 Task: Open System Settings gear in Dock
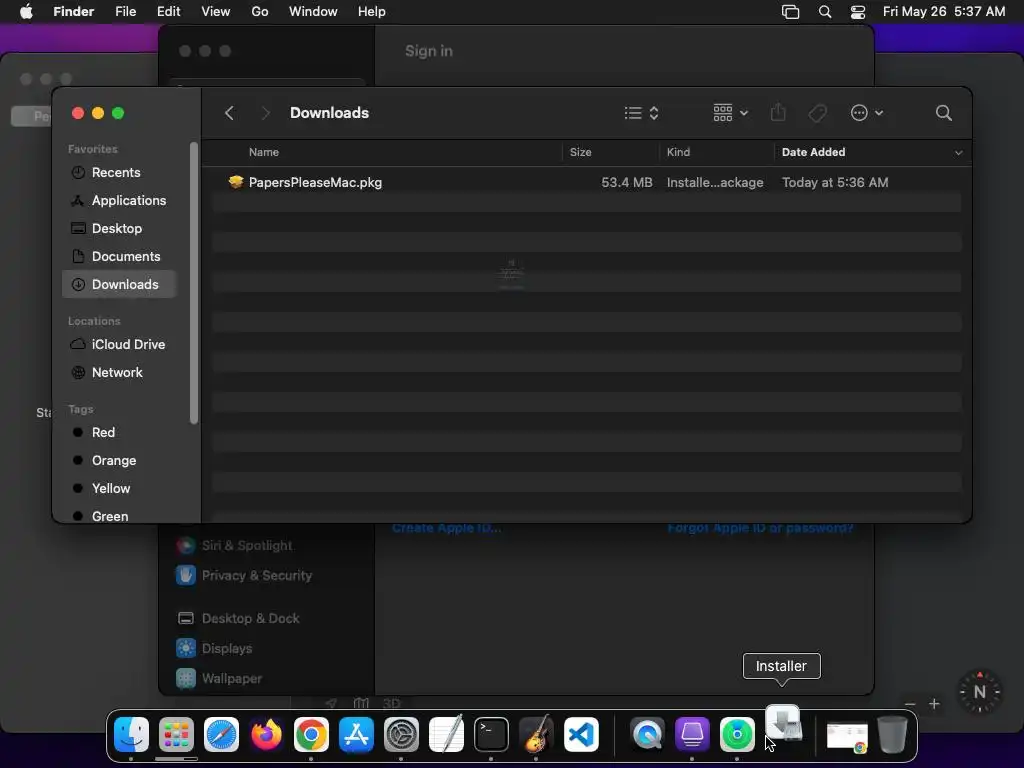pos(401,734)
